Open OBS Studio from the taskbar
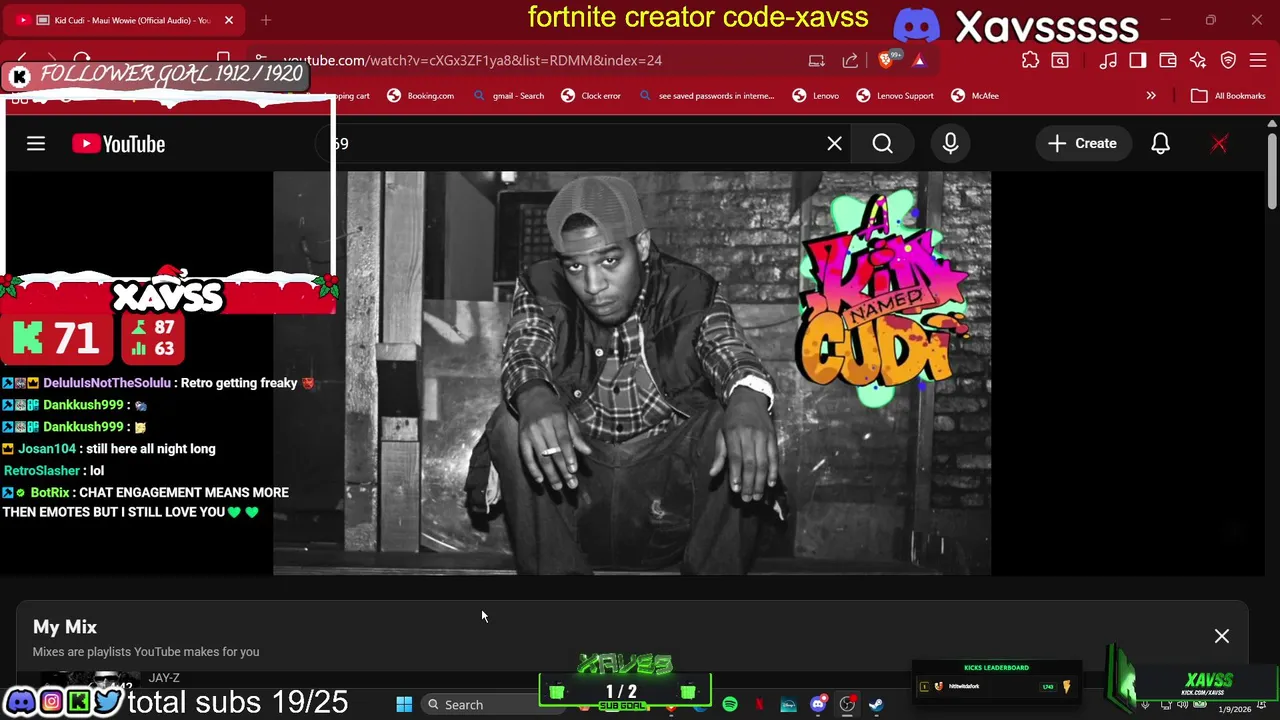This screenshot has height=720, width=1280. (847, 705)
